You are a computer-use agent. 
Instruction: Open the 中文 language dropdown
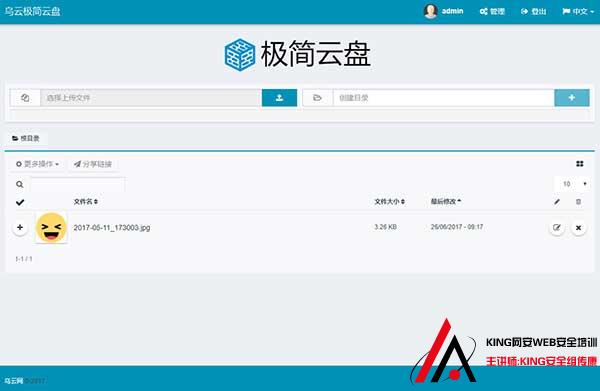tap(578, 11)
